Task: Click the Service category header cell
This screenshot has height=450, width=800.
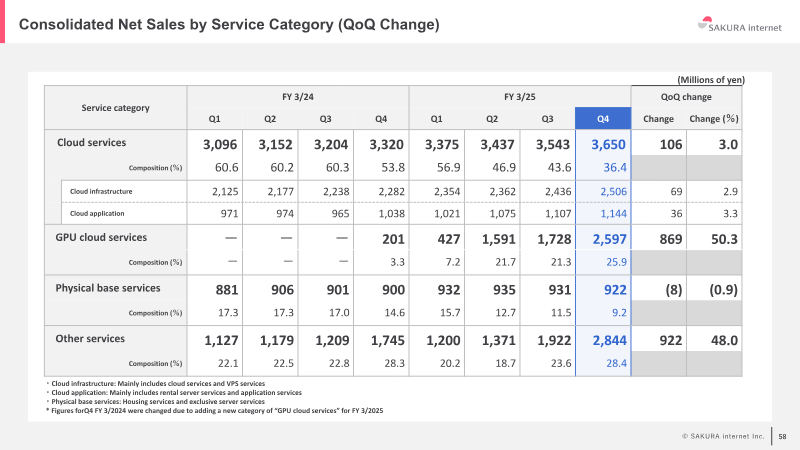Action: click(x=116, y=108)
